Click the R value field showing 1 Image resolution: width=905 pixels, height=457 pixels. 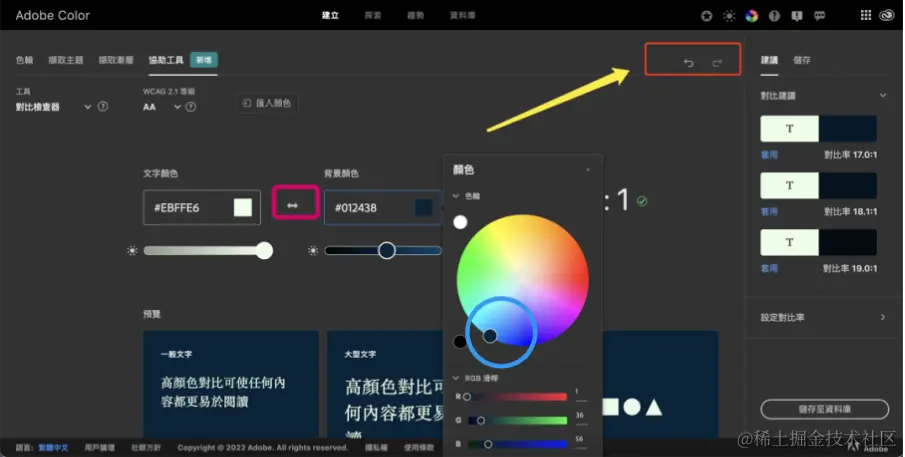tap(581, 394)
